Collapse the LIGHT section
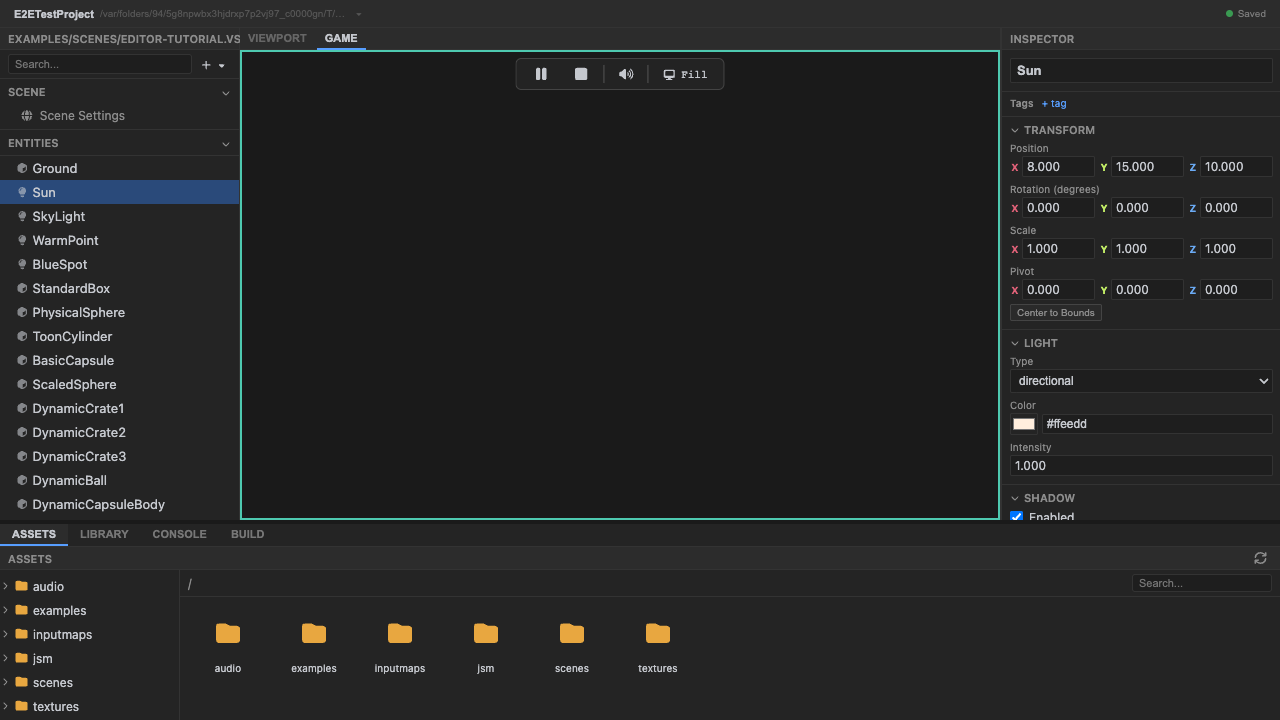The height and width of the screenshot is (720, 1280). [1015, 343]
